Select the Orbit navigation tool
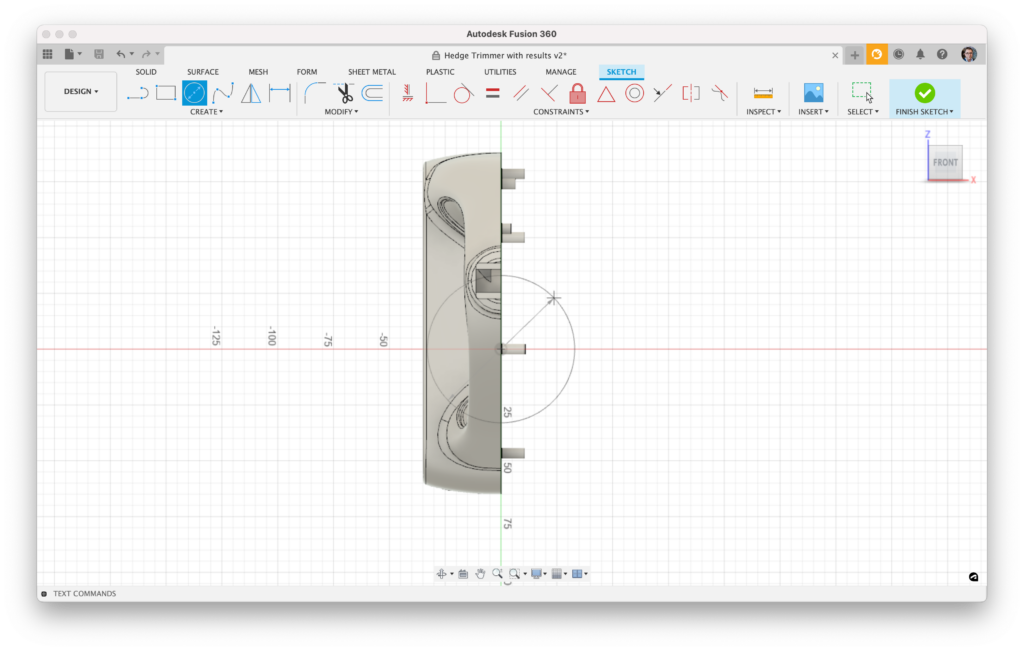 tap(441, 573)
